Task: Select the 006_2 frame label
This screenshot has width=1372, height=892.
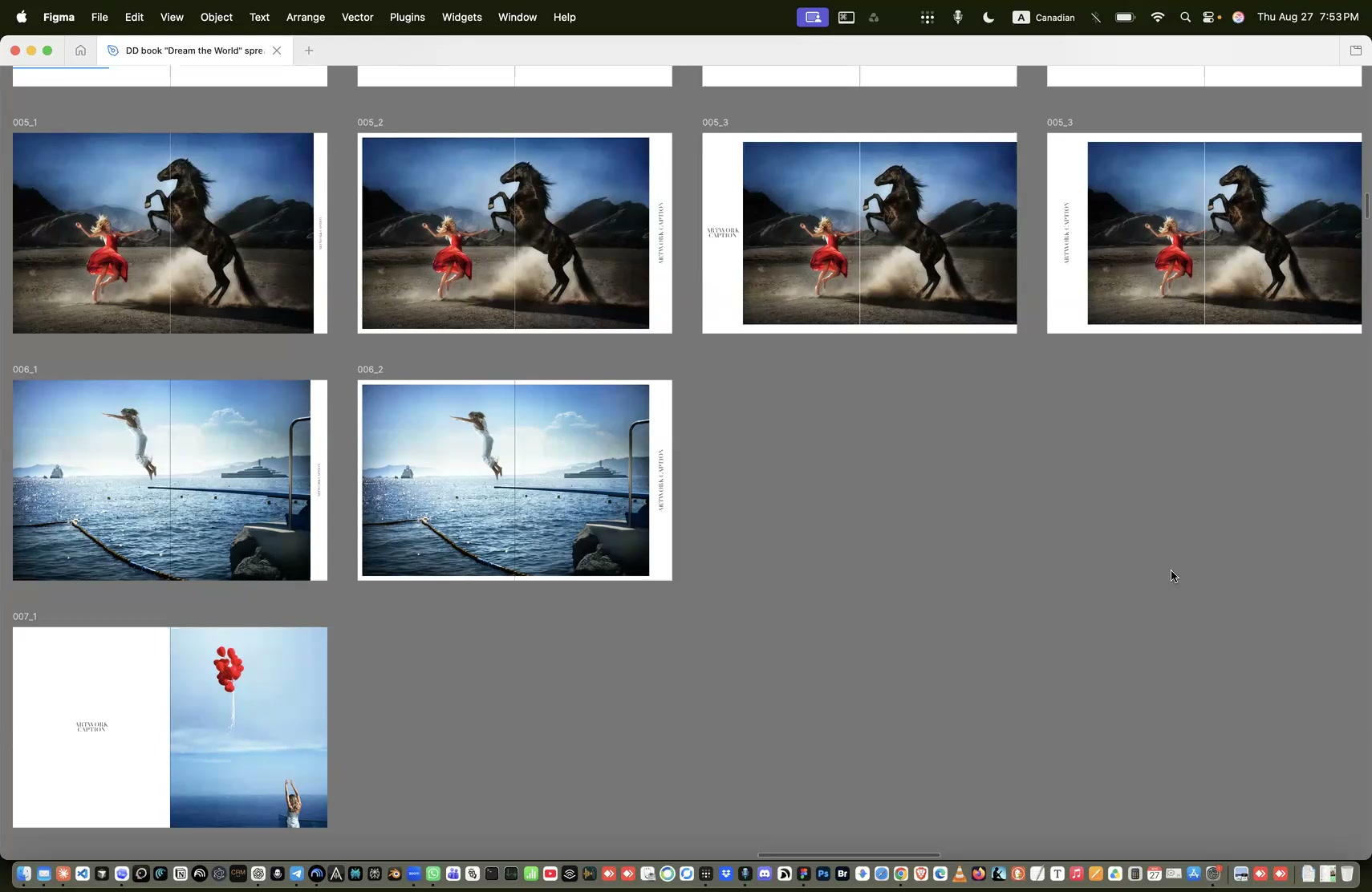Action: [370, 369]
